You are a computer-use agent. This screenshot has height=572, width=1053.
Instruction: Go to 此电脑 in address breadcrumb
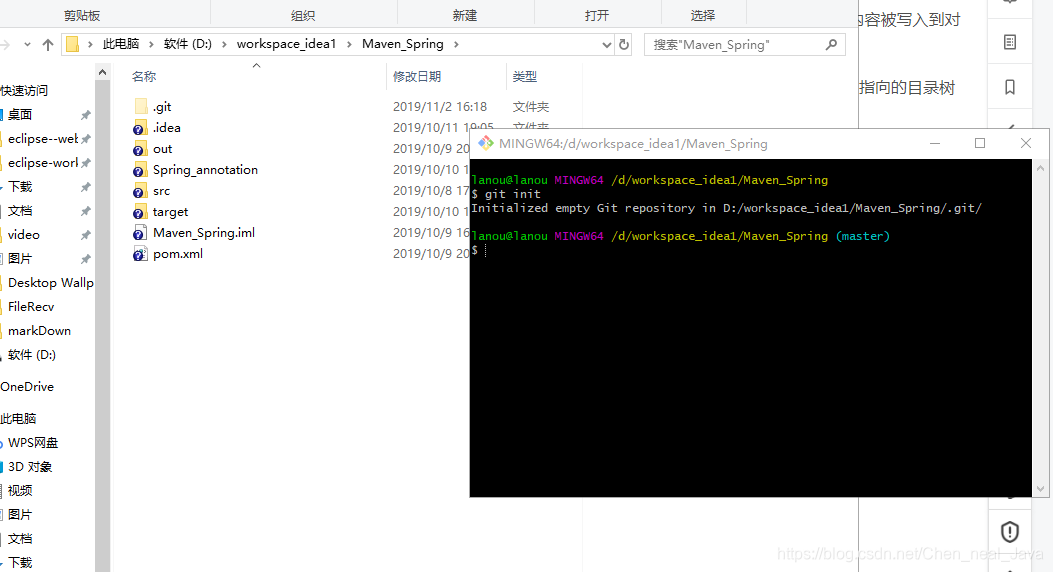point(121,44)
